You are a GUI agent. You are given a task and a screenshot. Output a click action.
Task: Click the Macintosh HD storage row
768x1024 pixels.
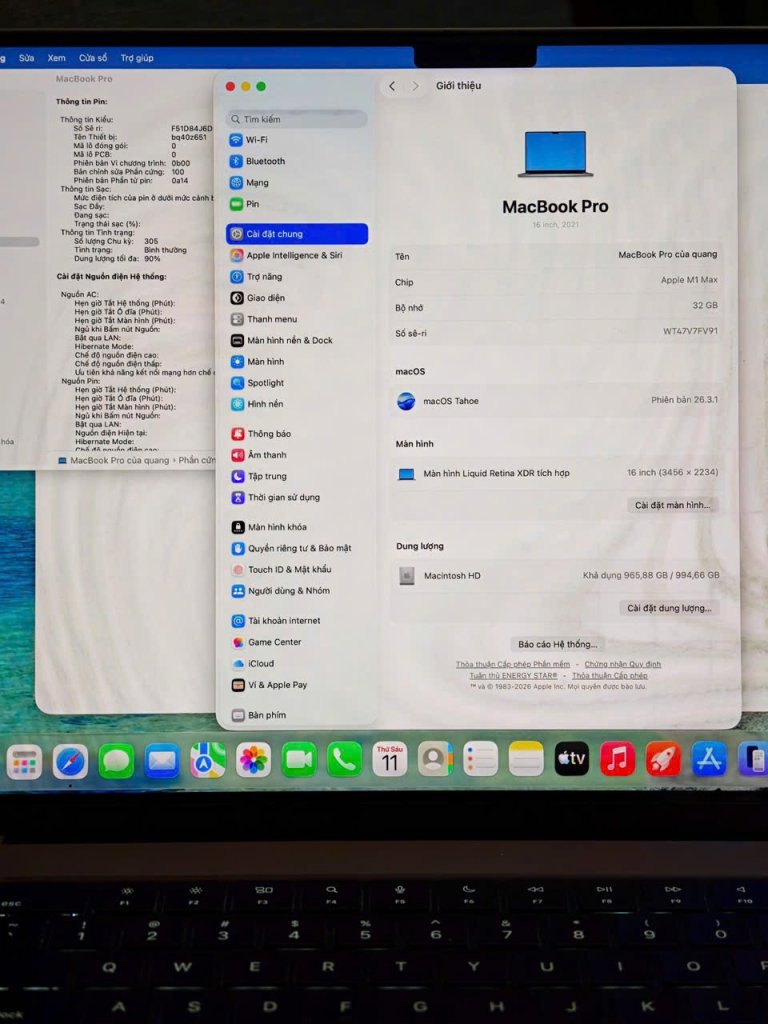pos(558,576)
